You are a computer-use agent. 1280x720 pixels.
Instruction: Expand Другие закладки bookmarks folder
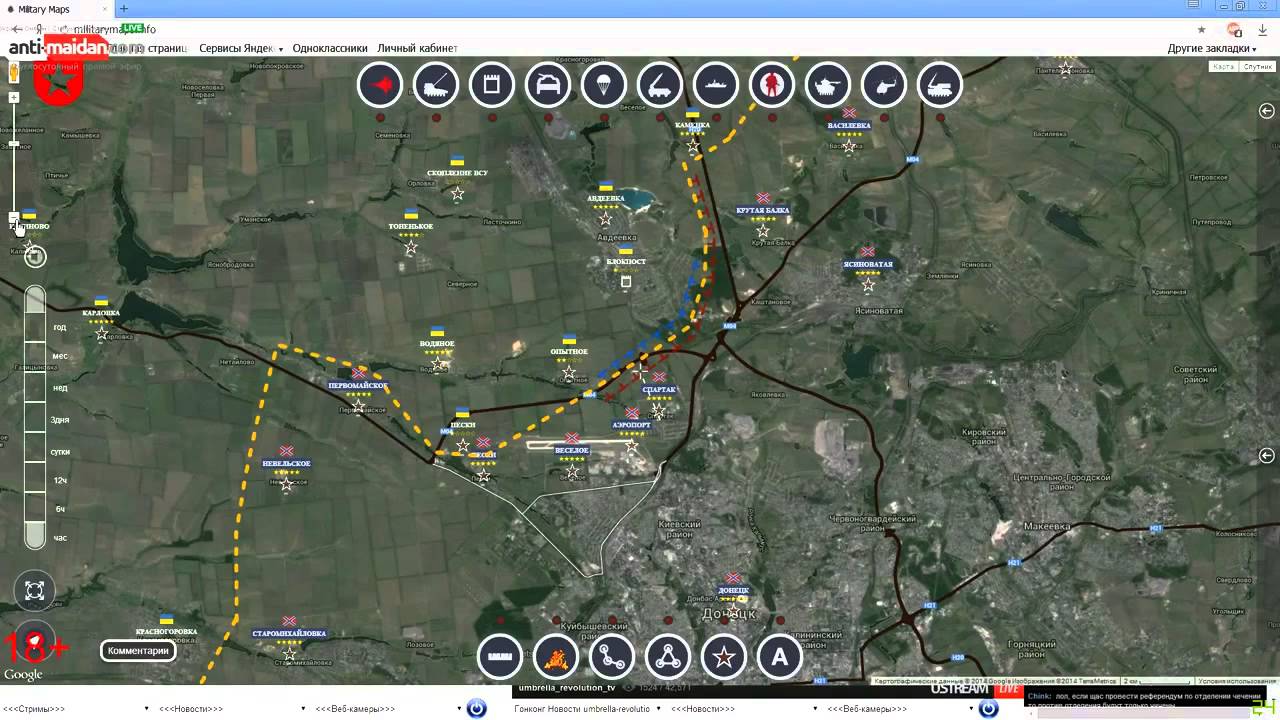point(1212,48)
